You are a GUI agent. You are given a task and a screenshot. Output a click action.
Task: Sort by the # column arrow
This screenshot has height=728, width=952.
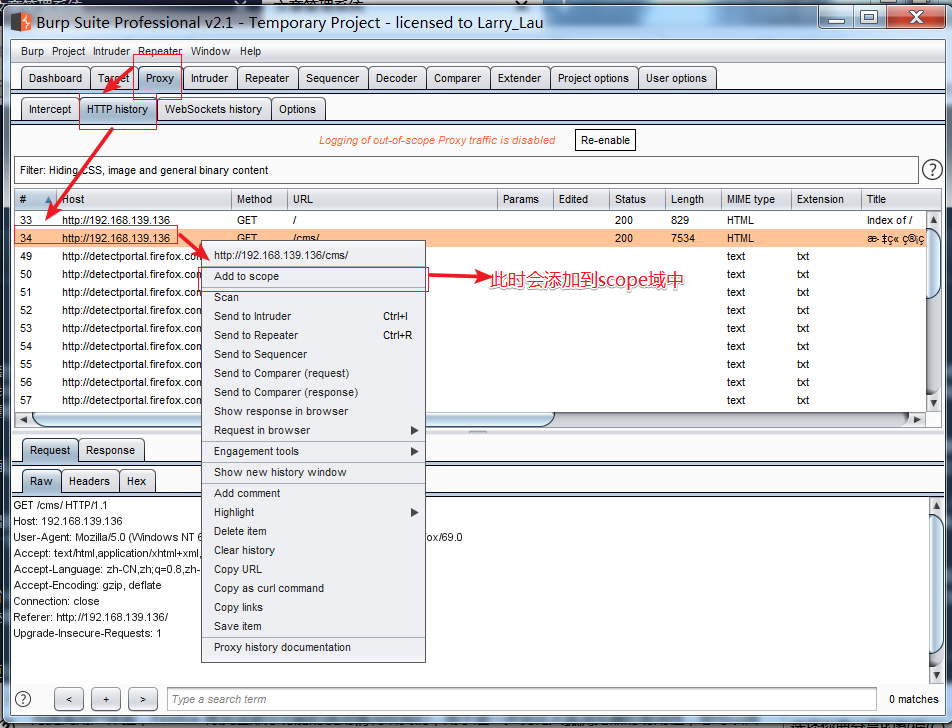[48, 199]
